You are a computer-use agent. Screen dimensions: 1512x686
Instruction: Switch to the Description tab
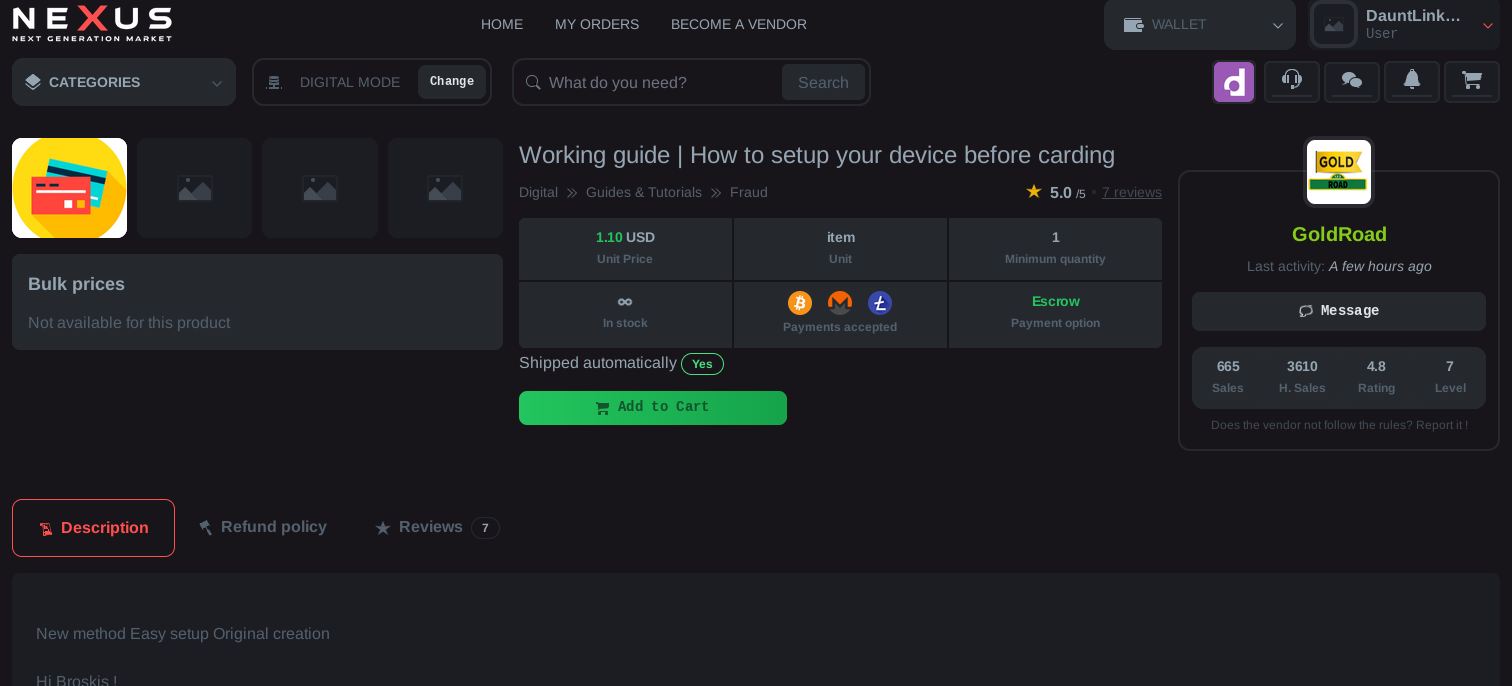93,528
